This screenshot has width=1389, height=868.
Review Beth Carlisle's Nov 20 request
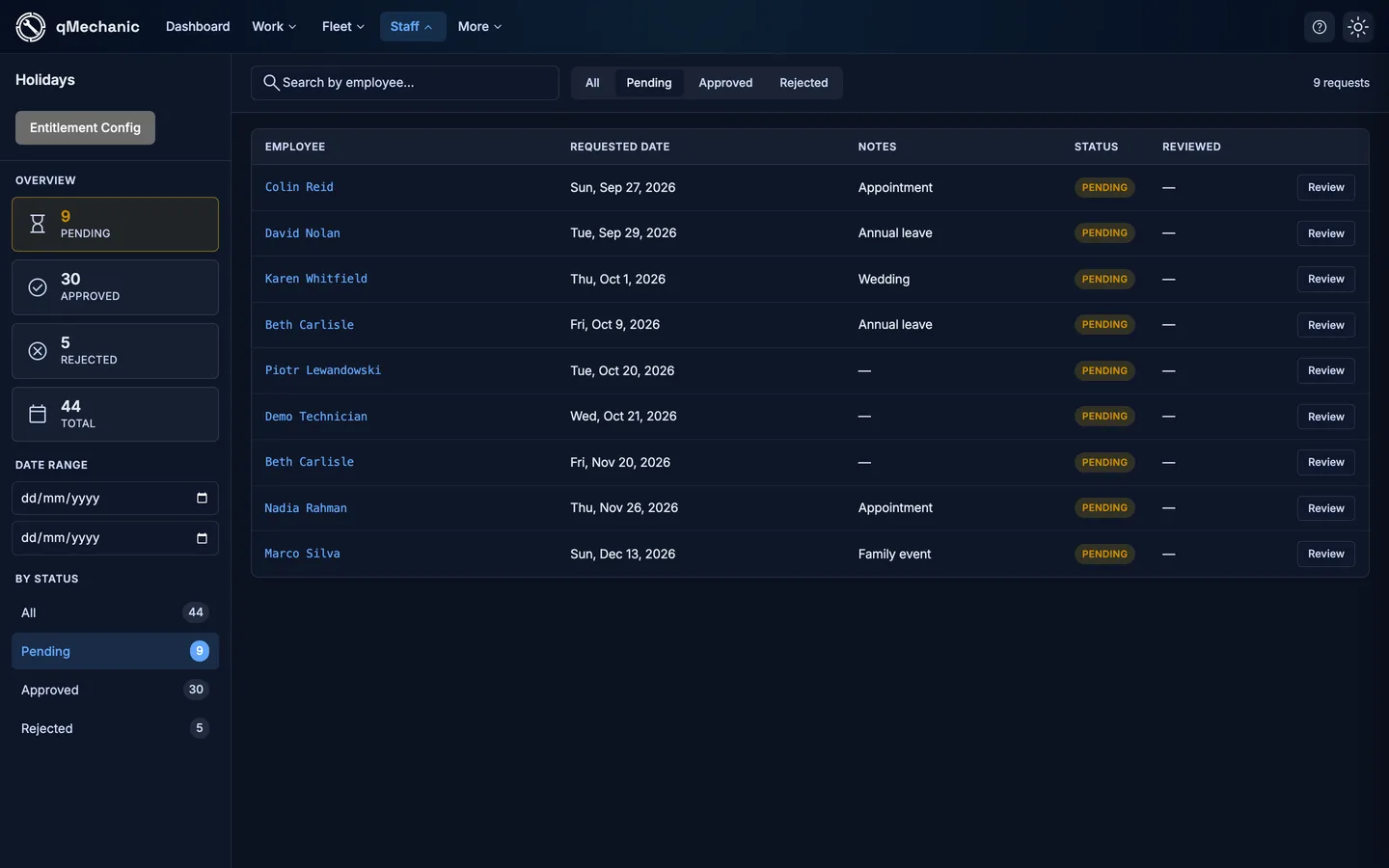(x=1325, y=462)
